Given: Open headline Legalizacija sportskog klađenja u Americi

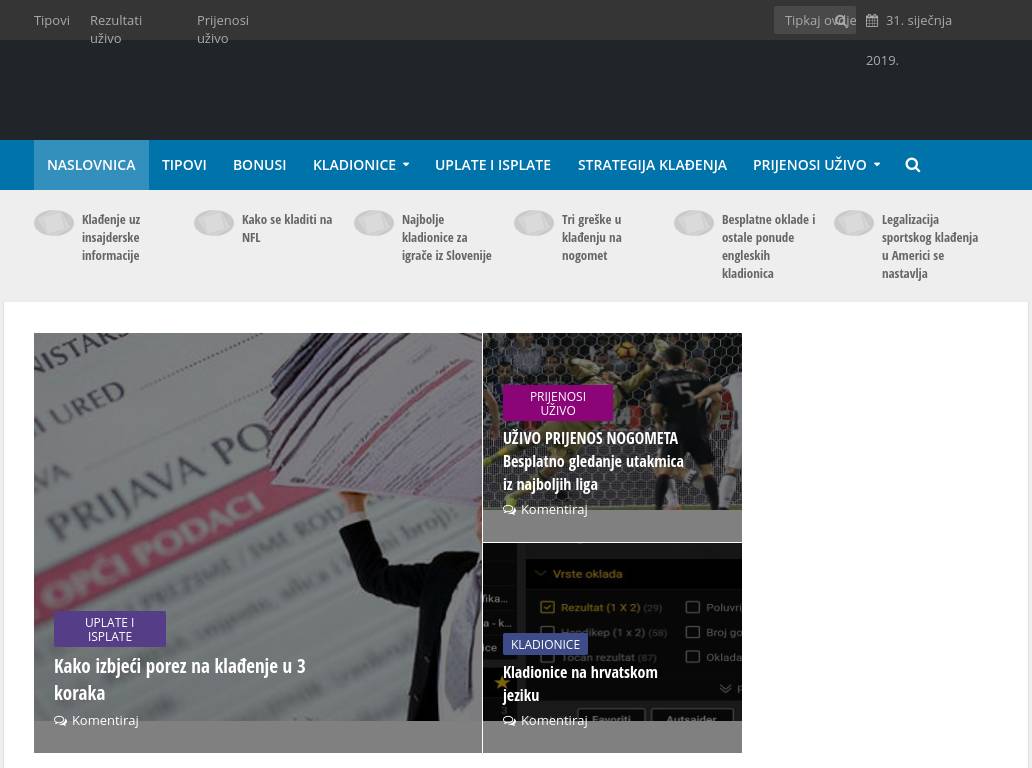Looking at the screenshot, I should pos(930,246).
